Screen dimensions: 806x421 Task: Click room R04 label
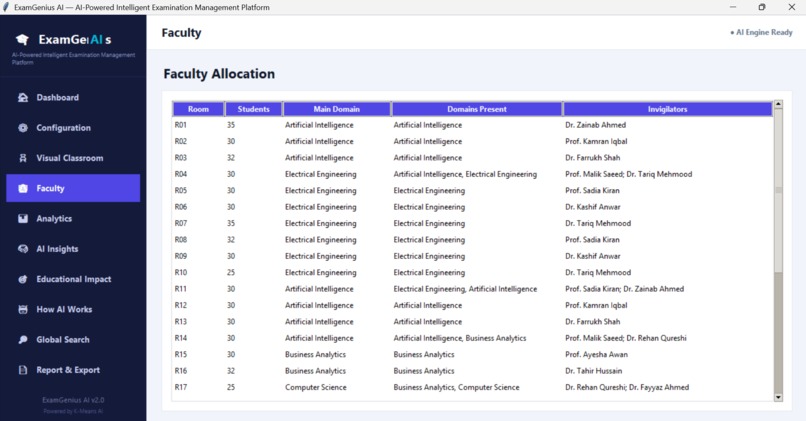180,174
